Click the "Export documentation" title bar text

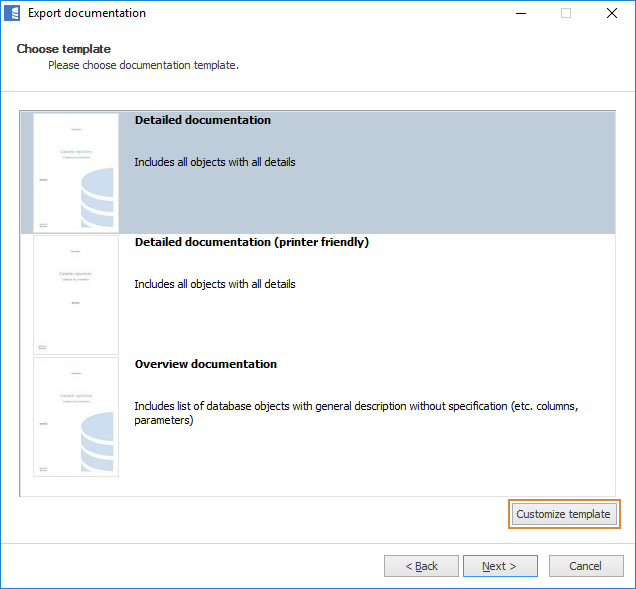tap(86, 13)
